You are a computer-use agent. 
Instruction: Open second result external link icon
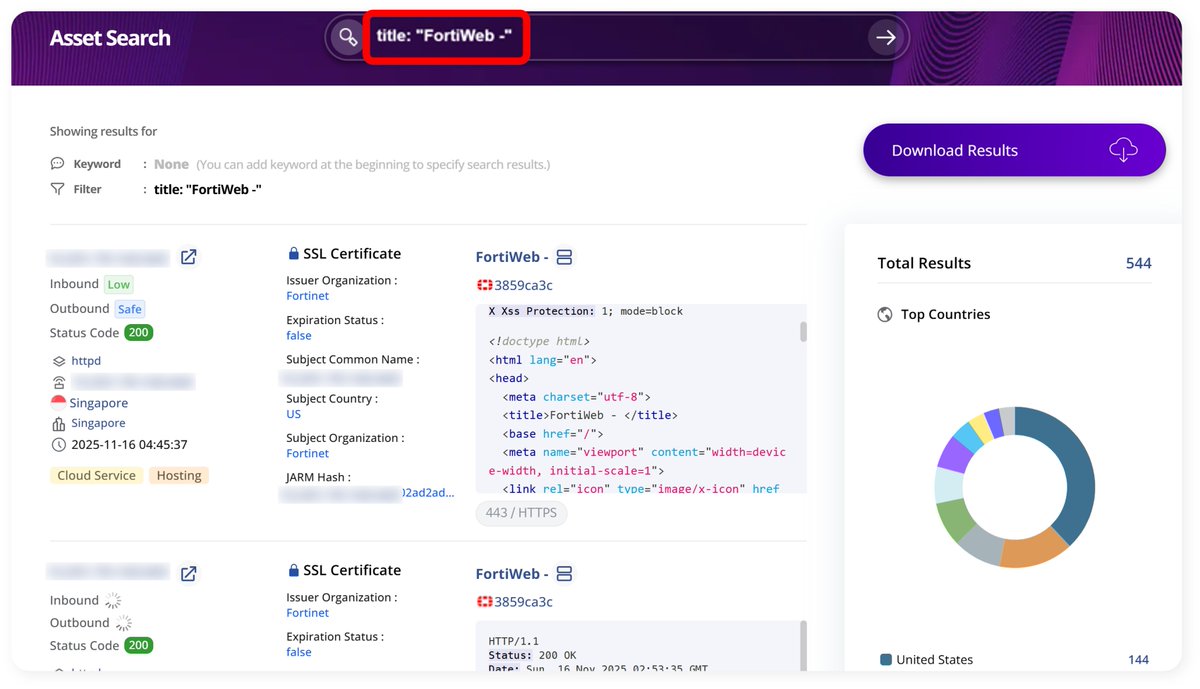pyautogui.click(x=188, y=574)
